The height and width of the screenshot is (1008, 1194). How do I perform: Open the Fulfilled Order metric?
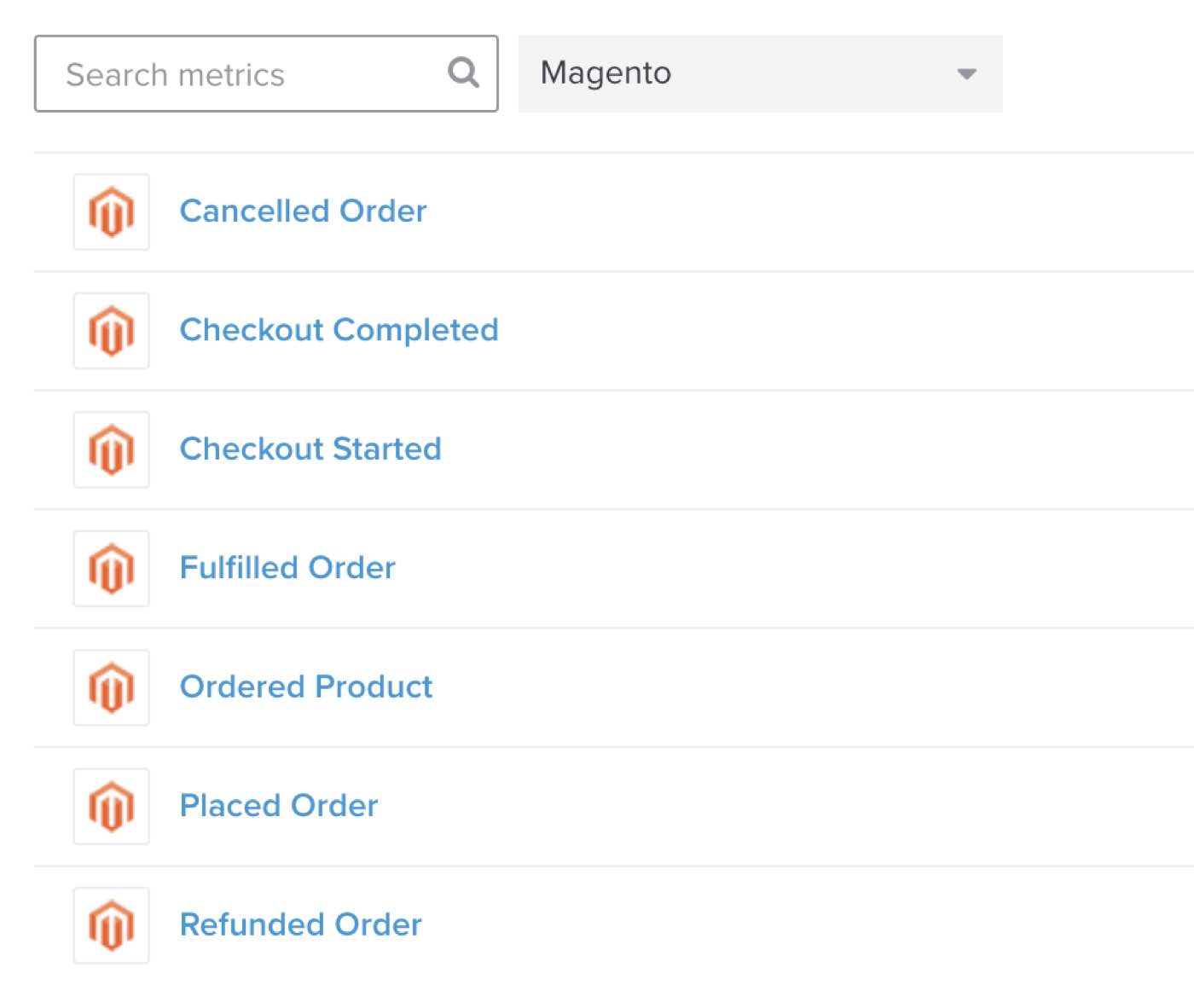tap(287, 568)
